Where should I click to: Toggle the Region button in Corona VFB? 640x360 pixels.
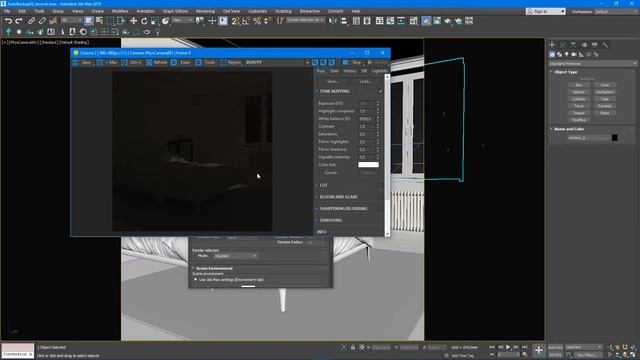pyautogui.click(x=231, y=62)
